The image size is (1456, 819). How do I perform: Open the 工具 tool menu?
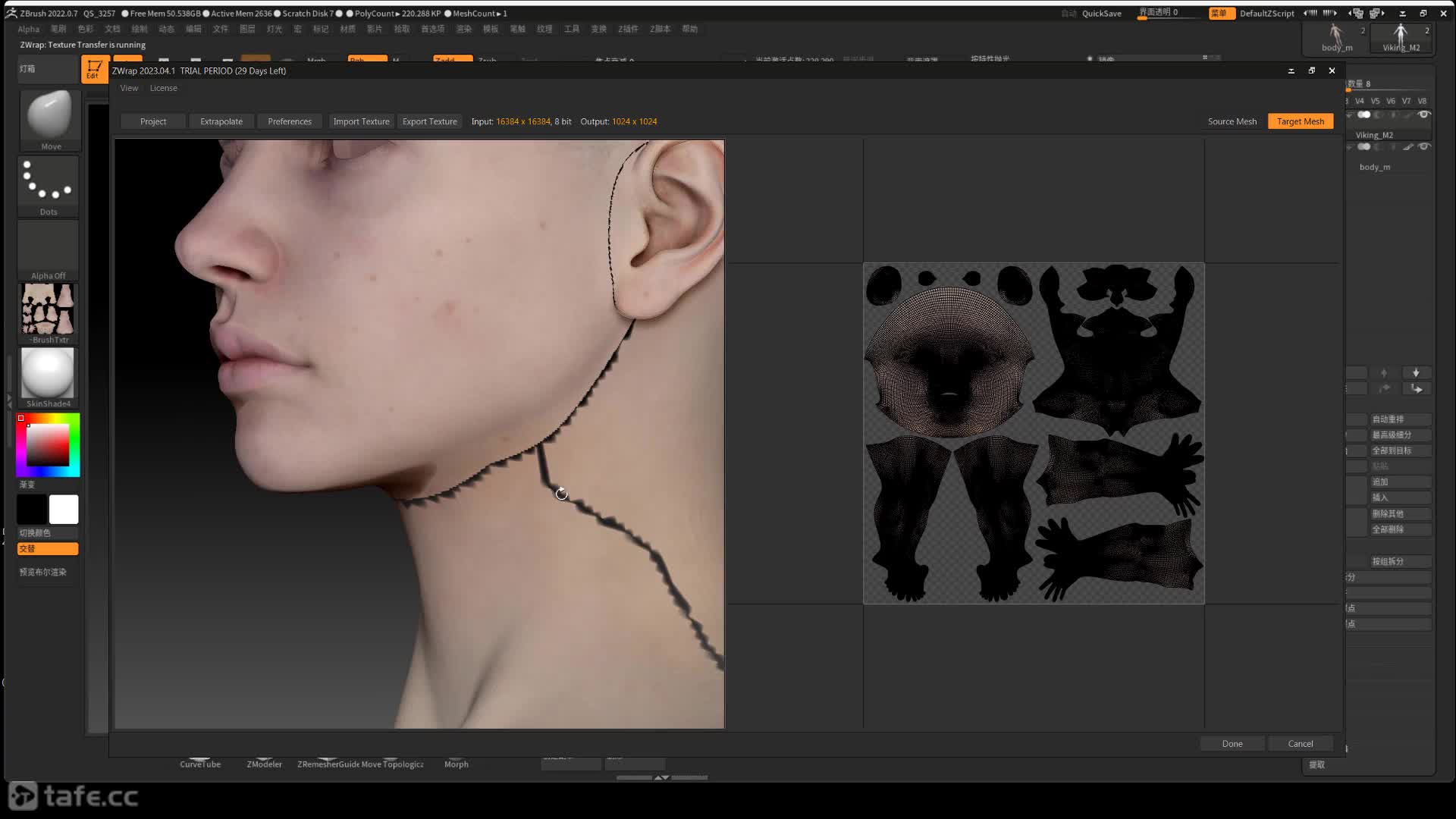pos(572,29)
